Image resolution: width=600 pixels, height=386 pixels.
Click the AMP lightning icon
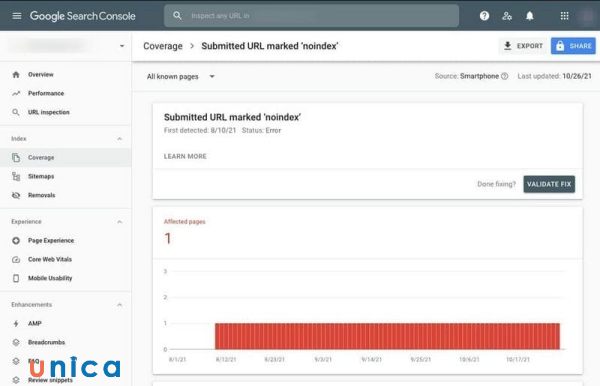pos(16,324)
